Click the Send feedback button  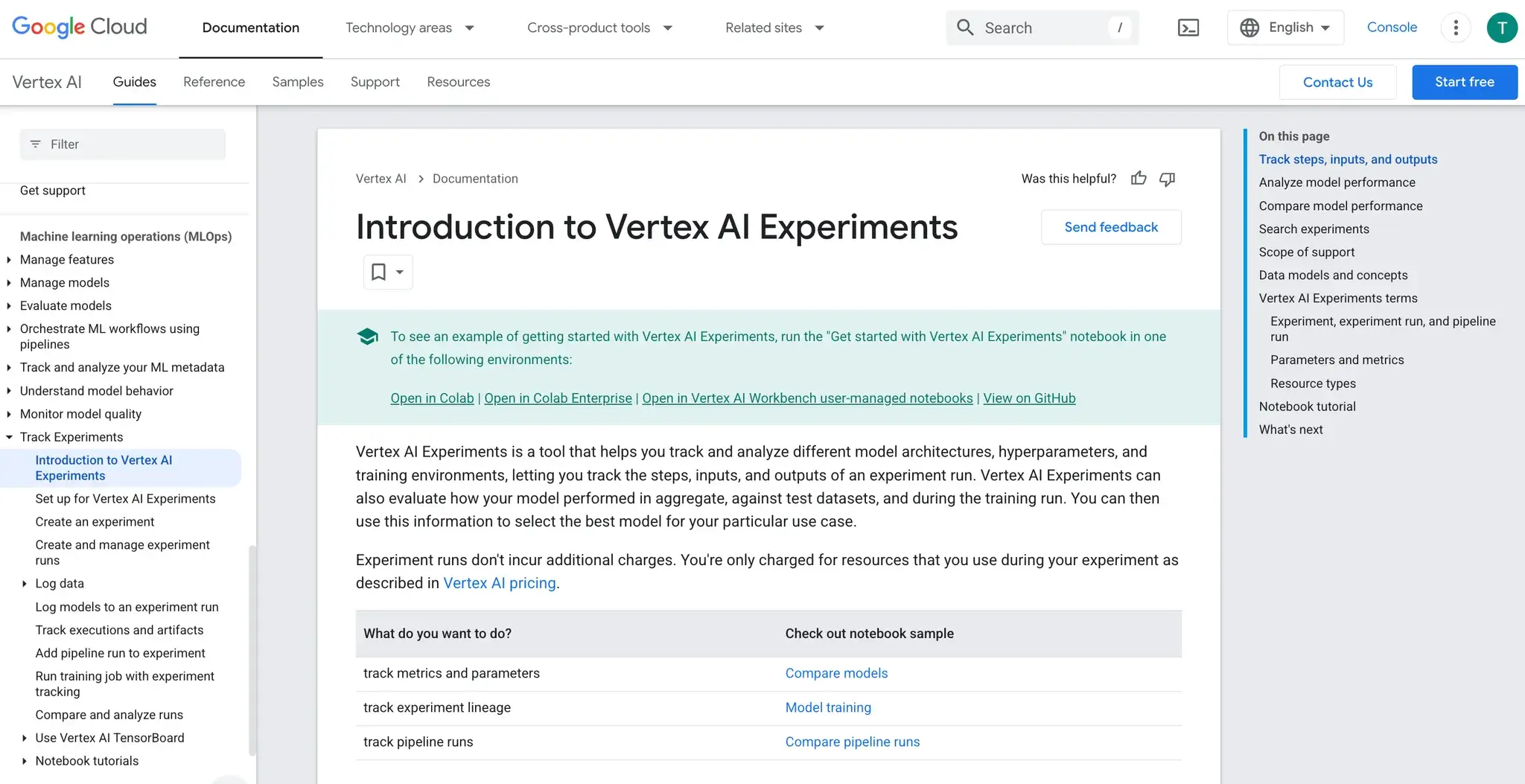(1110, 227)
